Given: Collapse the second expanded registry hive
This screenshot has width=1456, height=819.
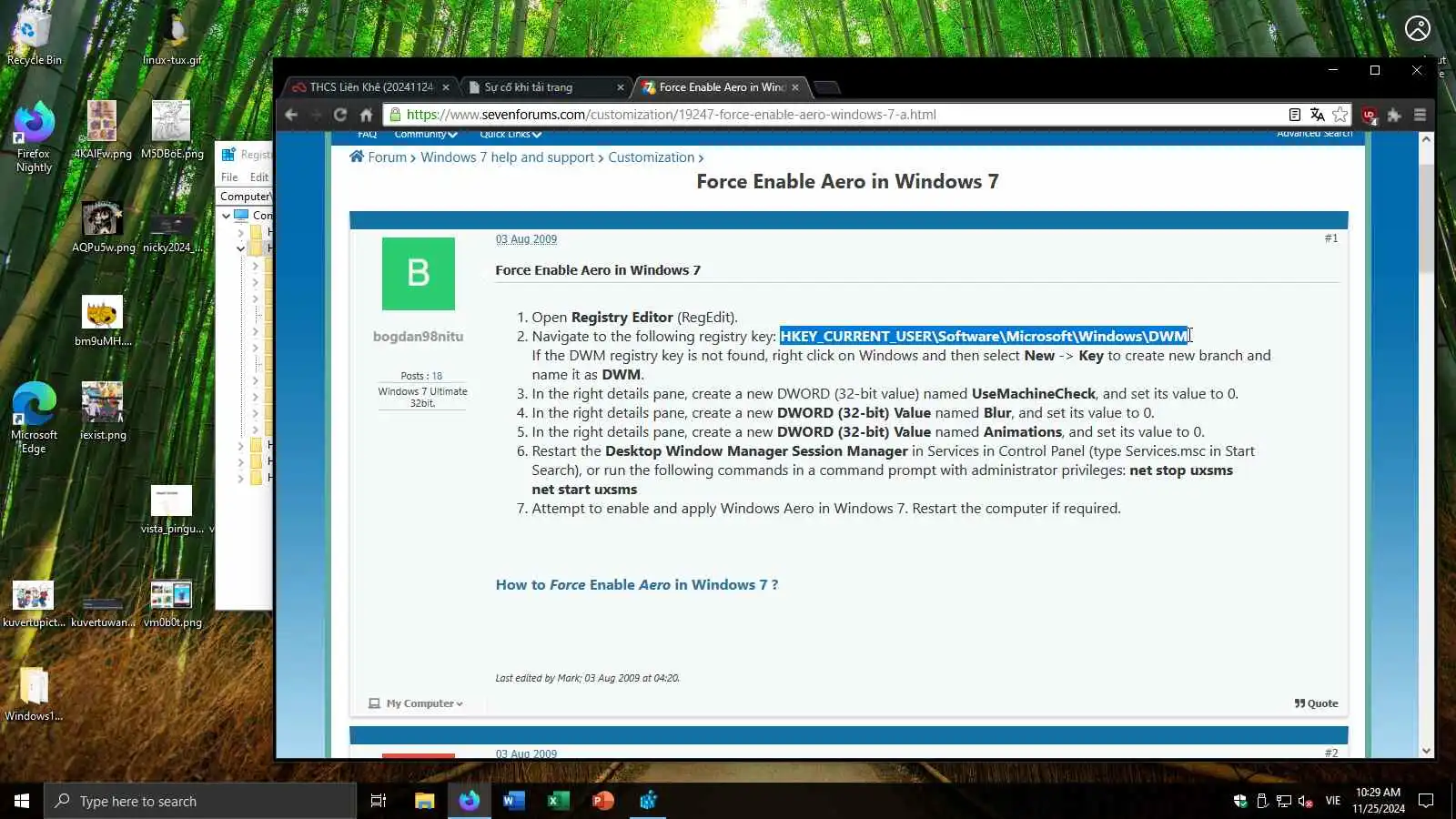Looking at the screenshot, I should pos(240,248).
